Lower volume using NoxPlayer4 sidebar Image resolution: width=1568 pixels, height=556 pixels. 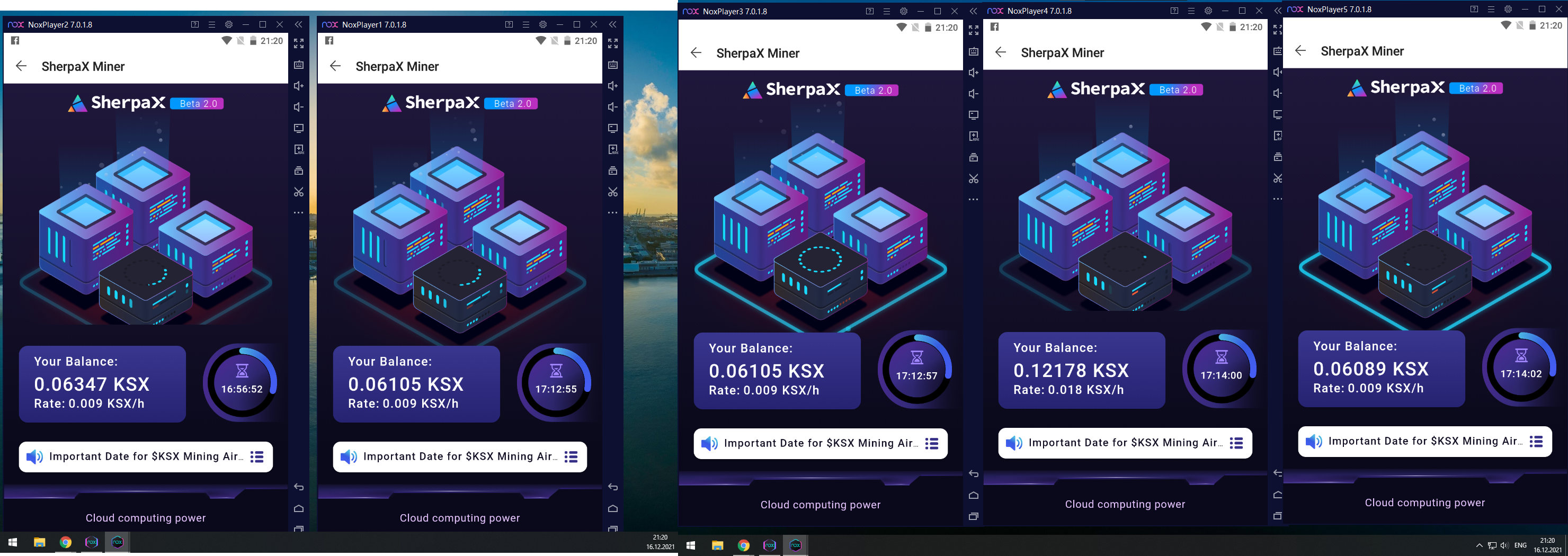(x=1278, y=93)
